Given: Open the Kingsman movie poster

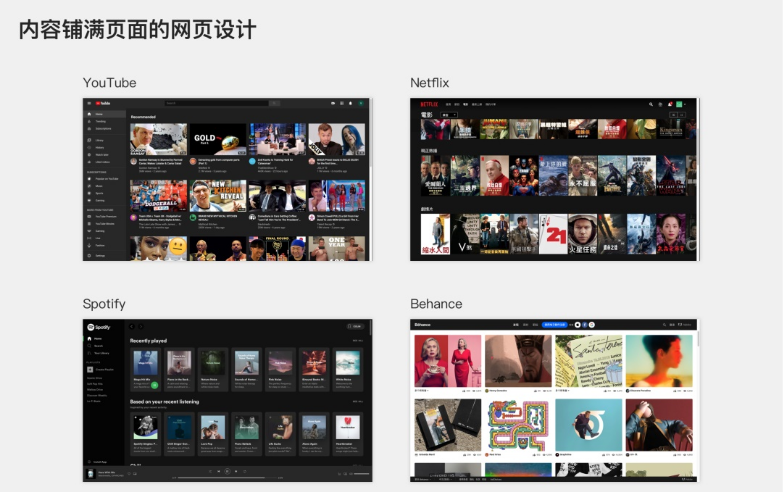Looking at the screenshot, I should (671, 129).
